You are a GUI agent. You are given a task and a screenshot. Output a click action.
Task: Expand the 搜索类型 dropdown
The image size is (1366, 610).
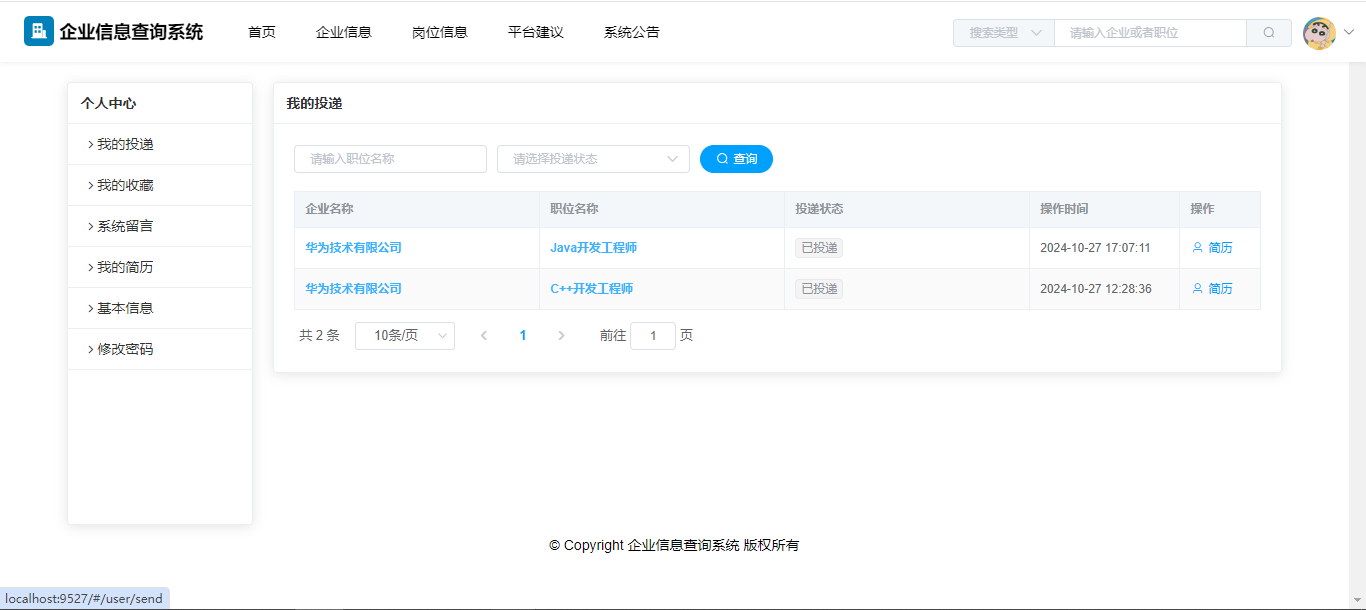tap(1003, 33)
